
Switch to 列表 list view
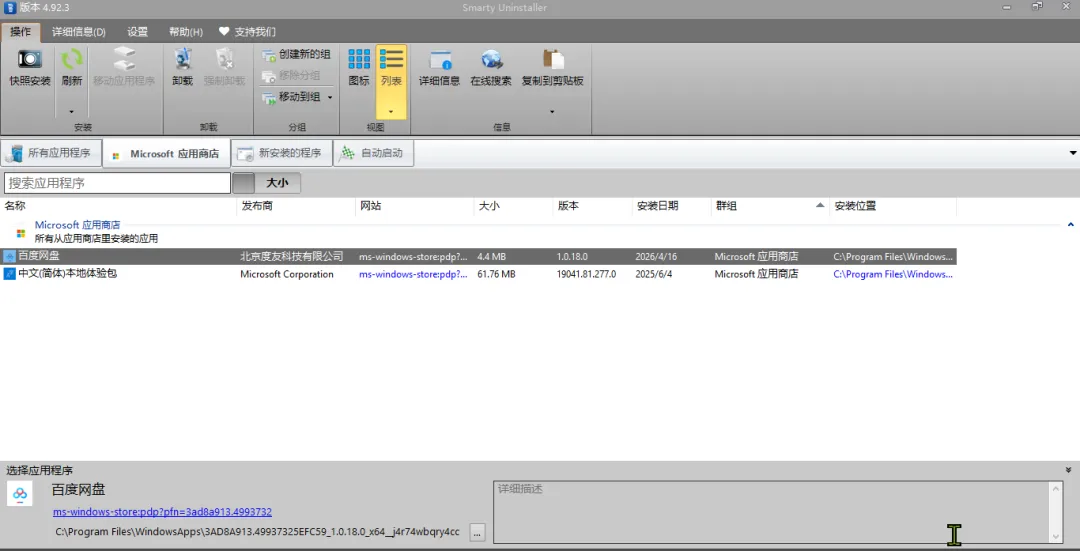click(x=391, y=67)
